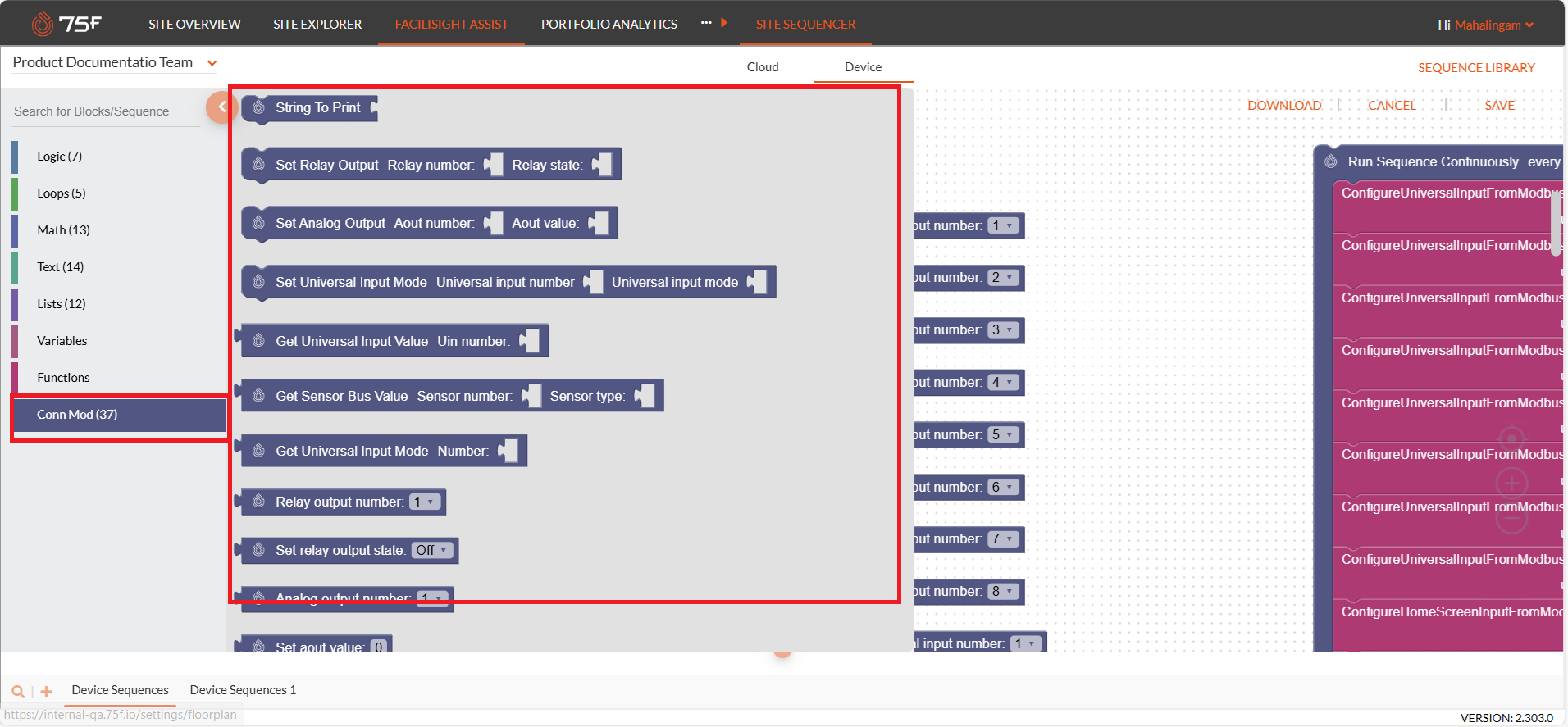Image resolution: width=1568 pixels, height=727 pixels.
Task: Click Save button
Action: (1499, 106)
